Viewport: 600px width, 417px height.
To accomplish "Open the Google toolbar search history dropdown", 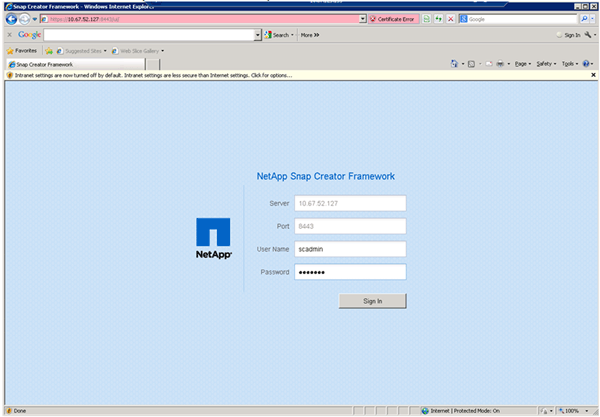I will point(258,35).
